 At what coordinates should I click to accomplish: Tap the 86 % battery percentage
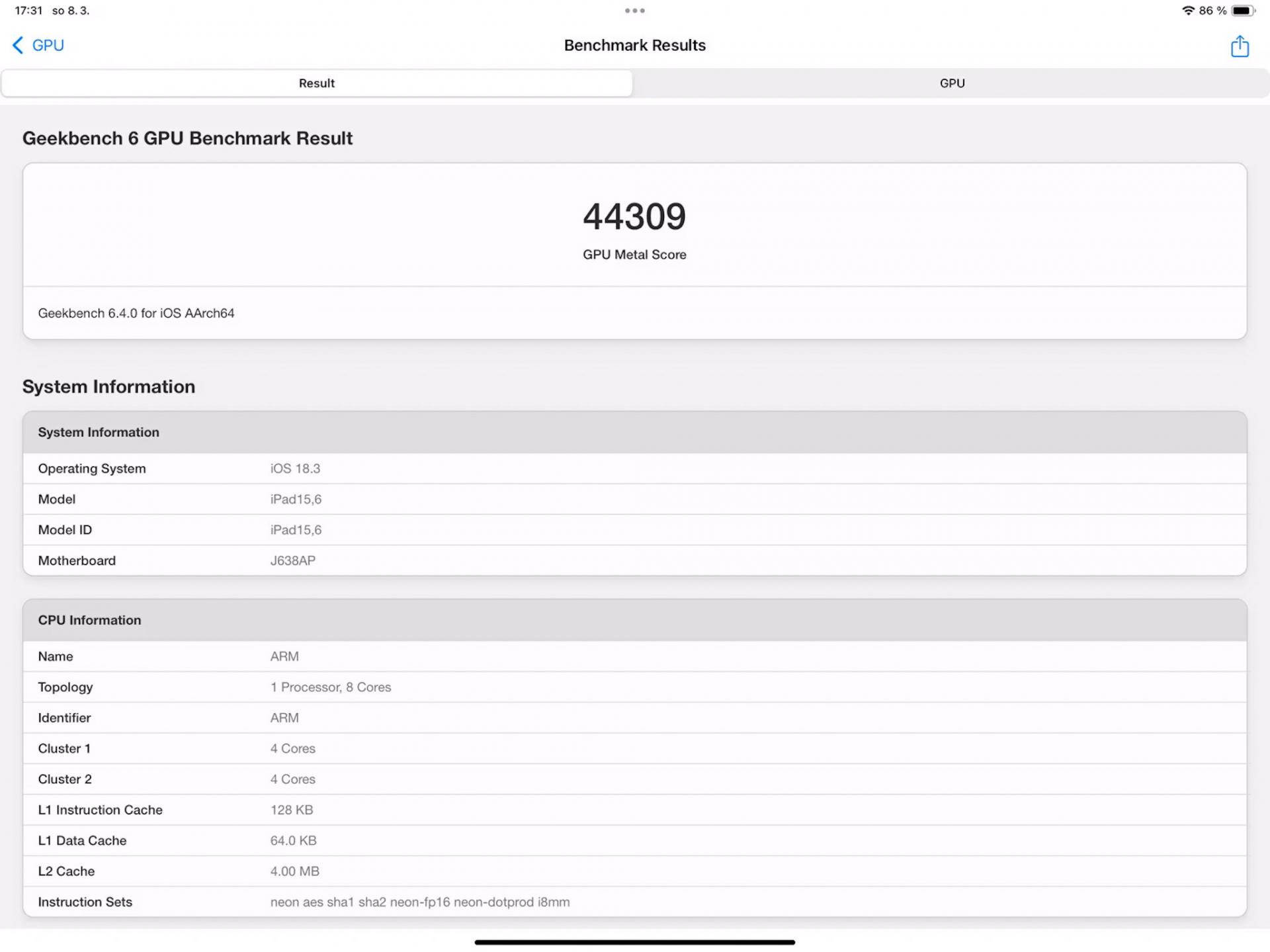(x=1212, y=11)
